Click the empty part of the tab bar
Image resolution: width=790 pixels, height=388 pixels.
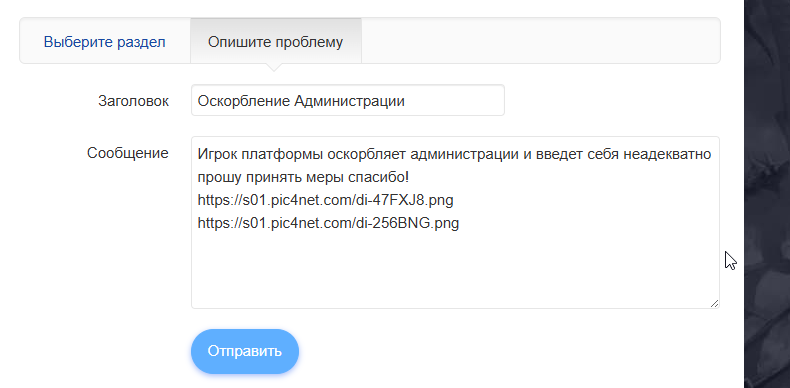tap(540, 41)
